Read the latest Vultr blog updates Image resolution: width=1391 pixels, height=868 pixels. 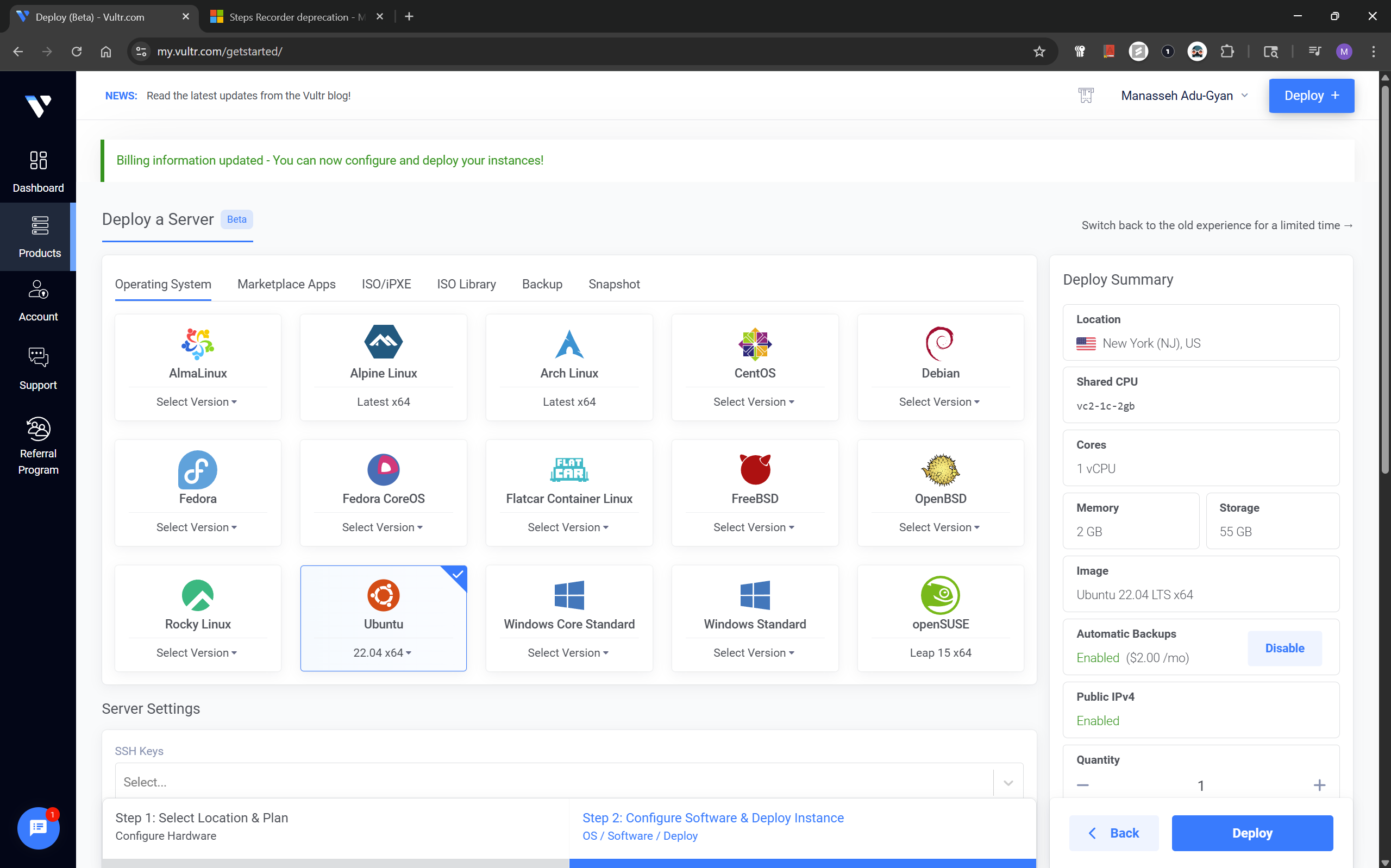pyautogui.click(x=248, y=95)
